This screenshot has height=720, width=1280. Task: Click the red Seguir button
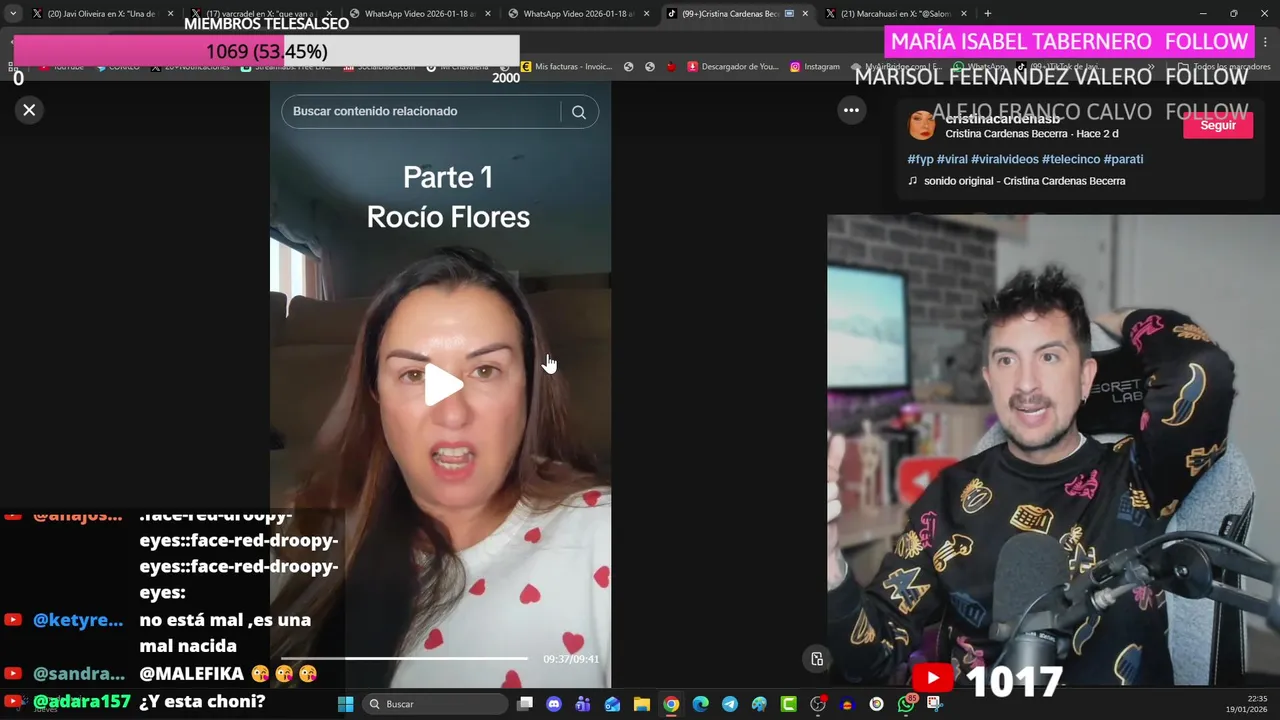tap(1217, 125)
